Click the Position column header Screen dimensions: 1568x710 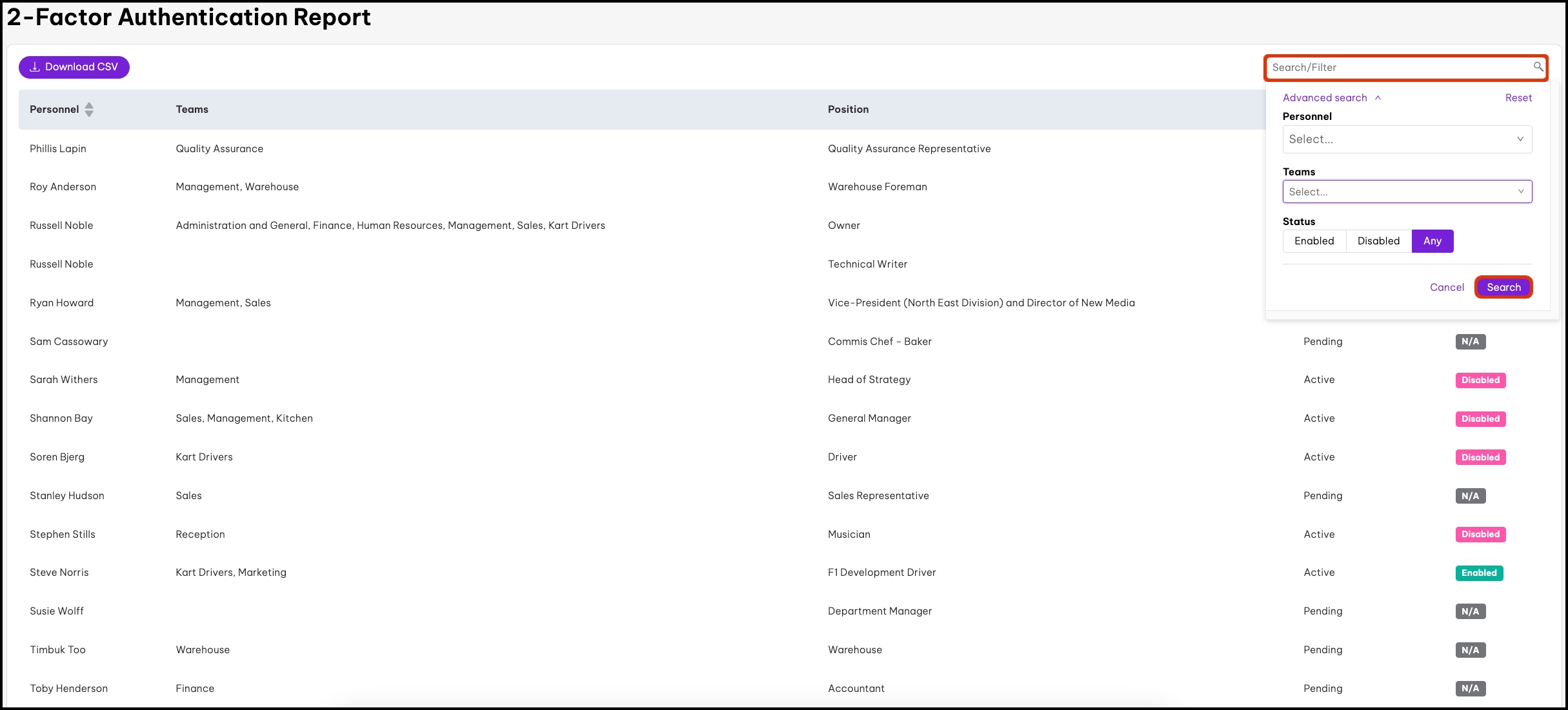coord(848,110)
